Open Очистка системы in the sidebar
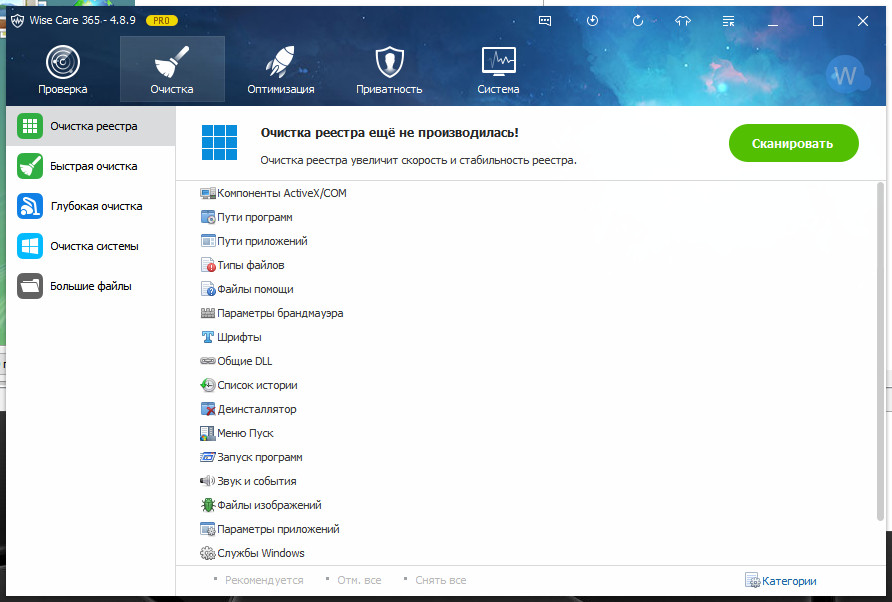The image size is (892, 602). (x=90, y=246)
